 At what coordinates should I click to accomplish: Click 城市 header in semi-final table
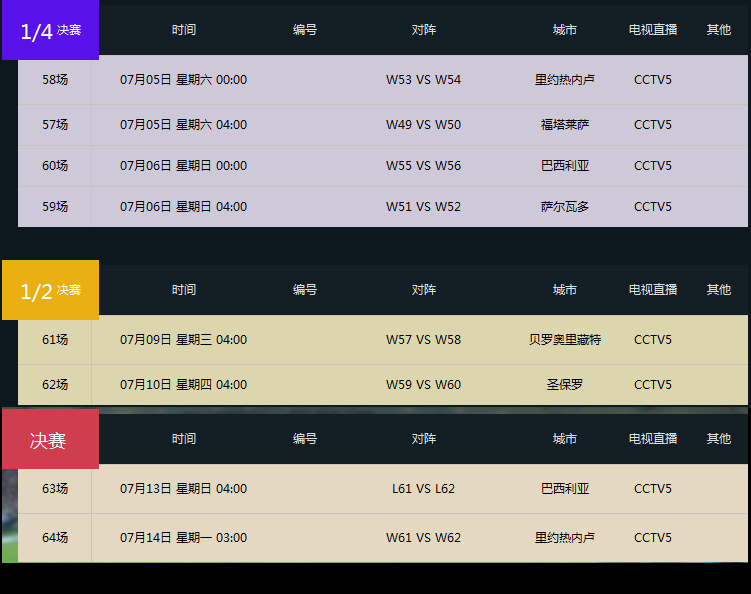pos(565,290)
